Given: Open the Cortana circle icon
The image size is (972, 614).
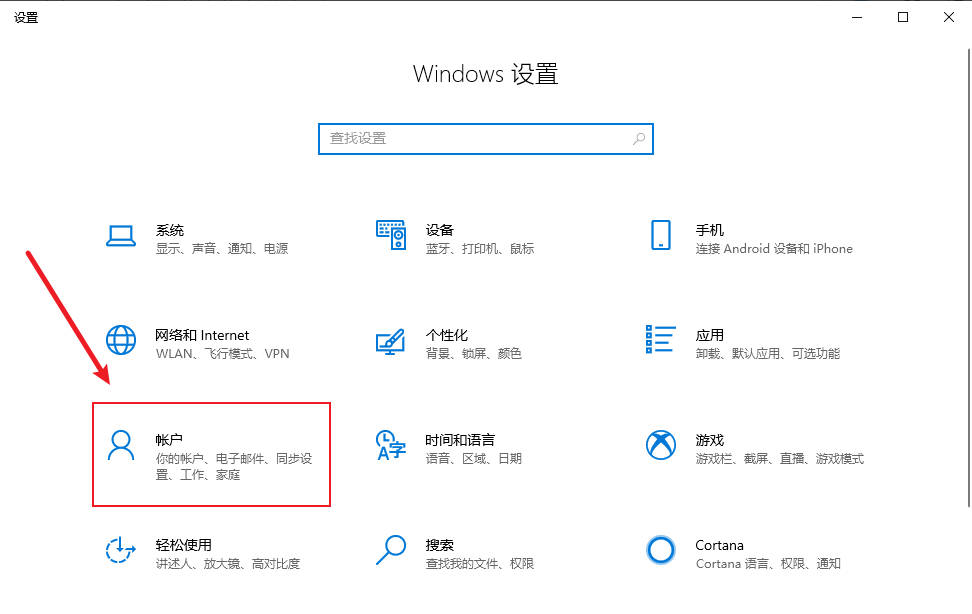Looking at the screenshot, I should click(x=661, y=550).
